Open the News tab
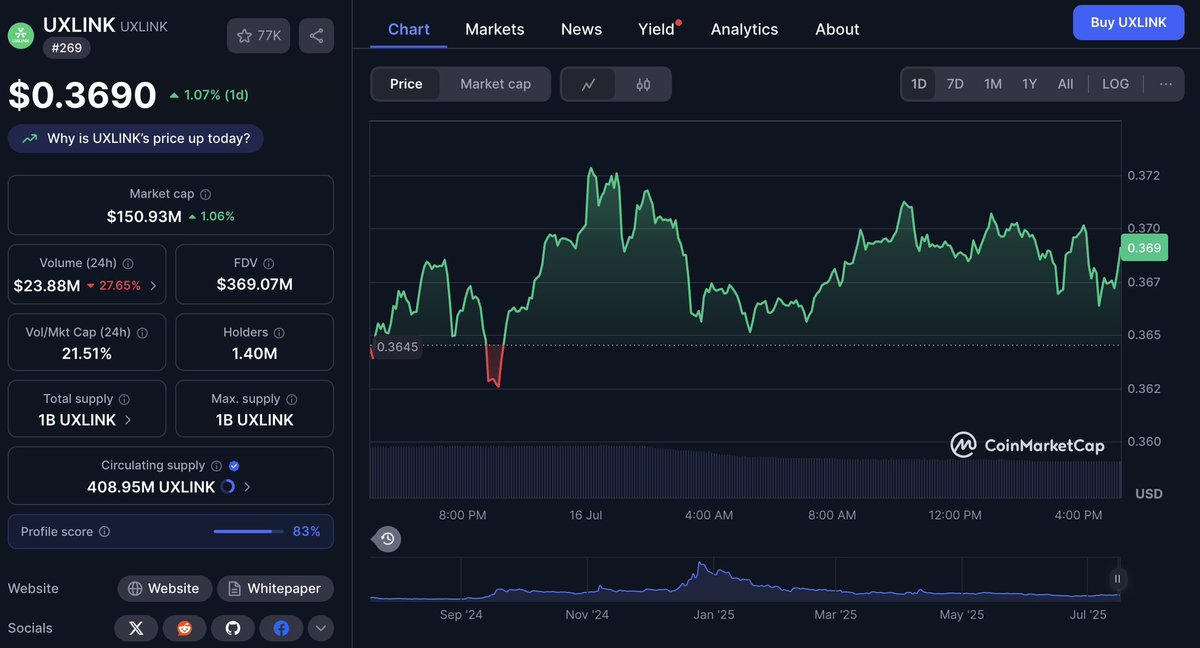The image size is (1200, 648). point(581,29)
